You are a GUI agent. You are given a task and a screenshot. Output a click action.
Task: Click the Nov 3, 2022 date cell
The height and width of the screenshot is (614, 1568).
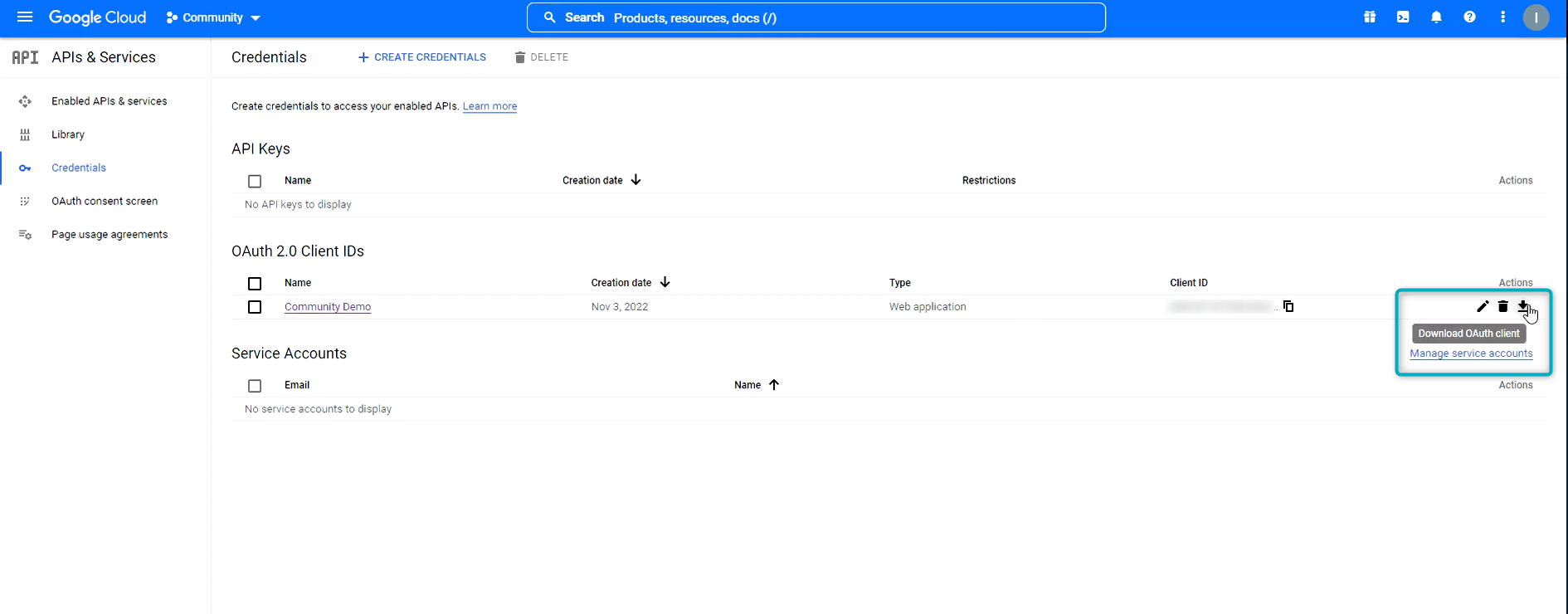[x=620, y=307]
